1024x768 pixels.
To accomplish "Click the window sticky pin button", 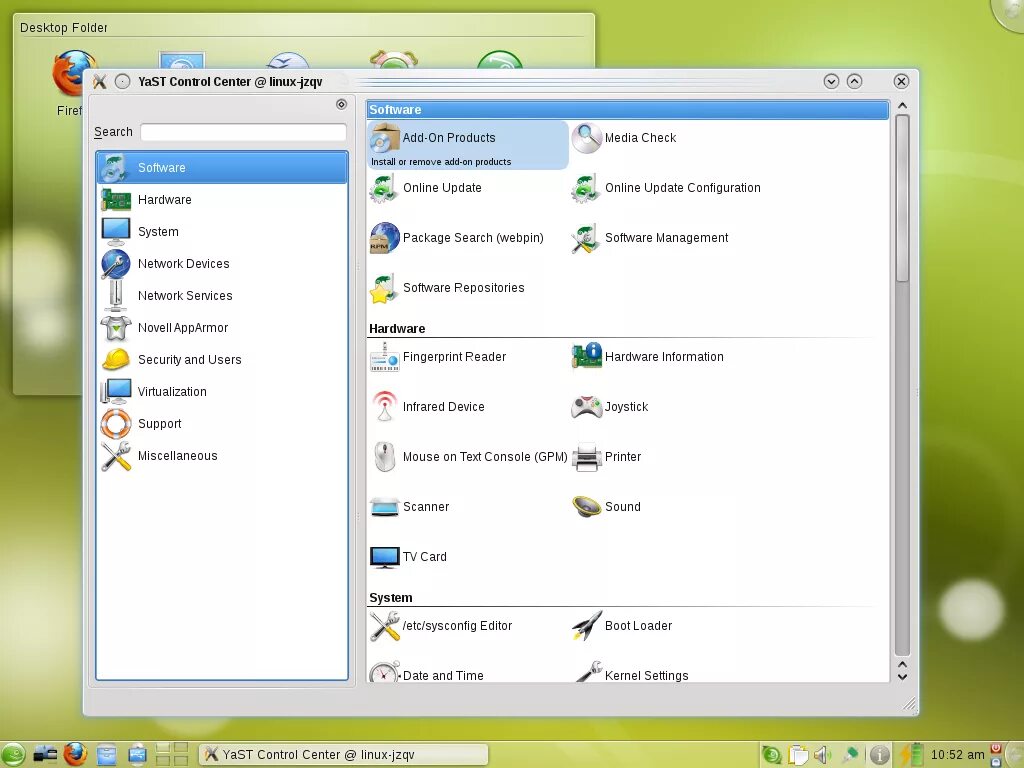I will (122, 82).
